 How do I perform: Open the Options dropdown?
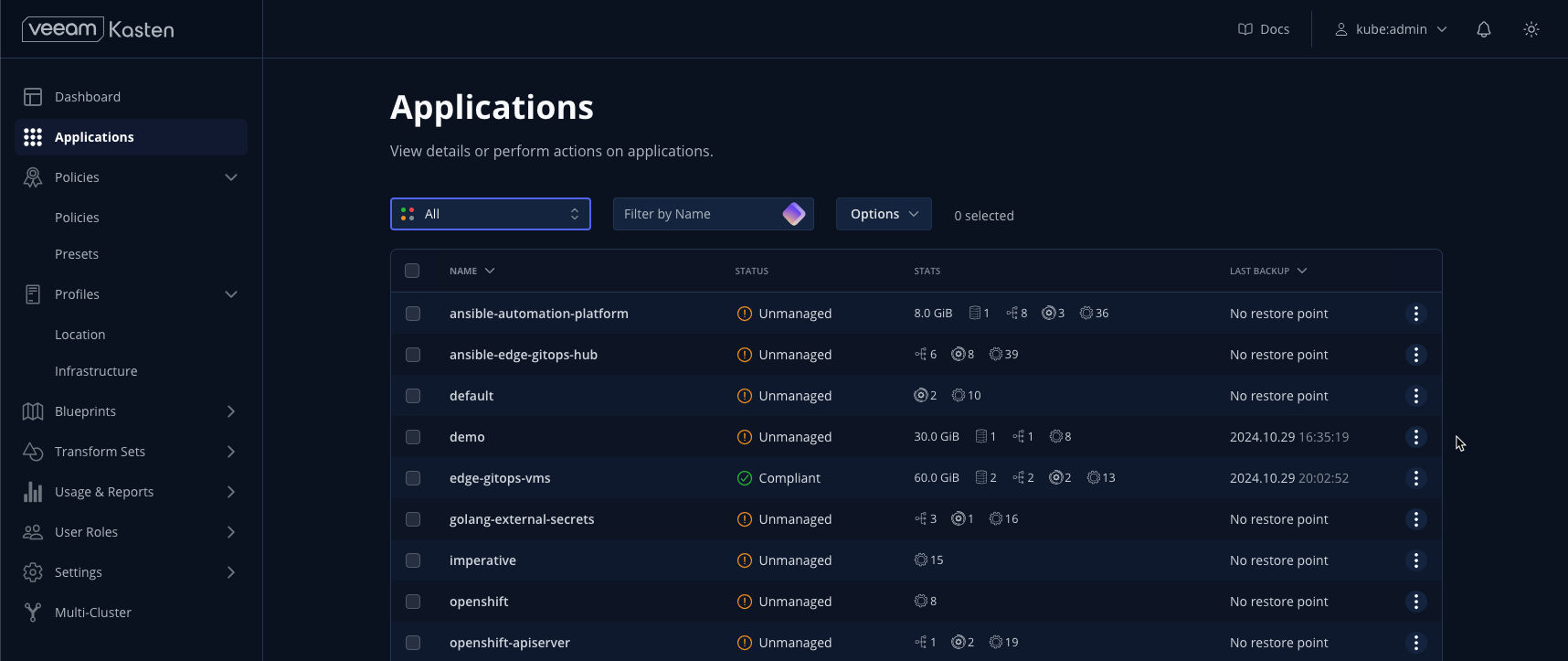coord(884,214)
